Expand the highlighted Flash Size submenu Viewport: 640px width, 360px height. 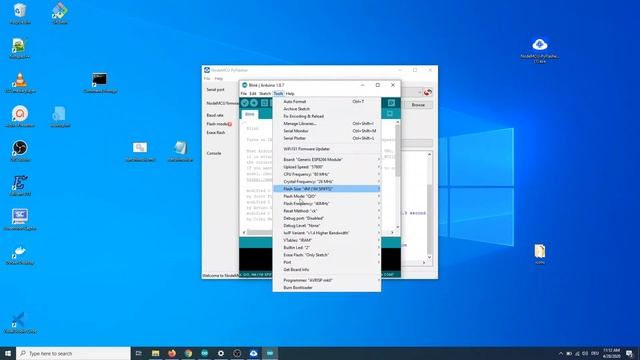(x=327, y=189)
